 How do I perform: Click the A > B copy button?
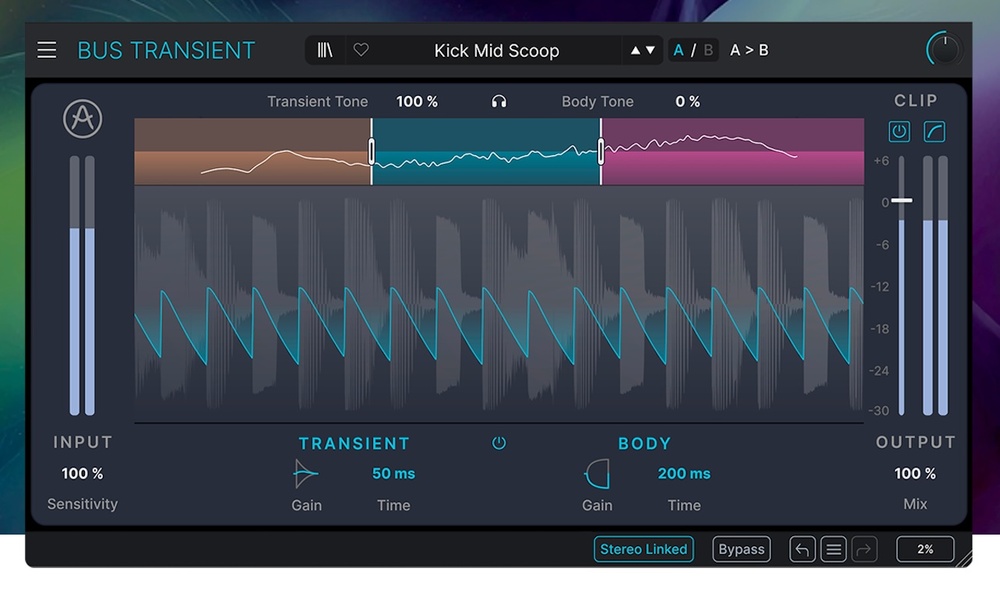pos(749,50)
